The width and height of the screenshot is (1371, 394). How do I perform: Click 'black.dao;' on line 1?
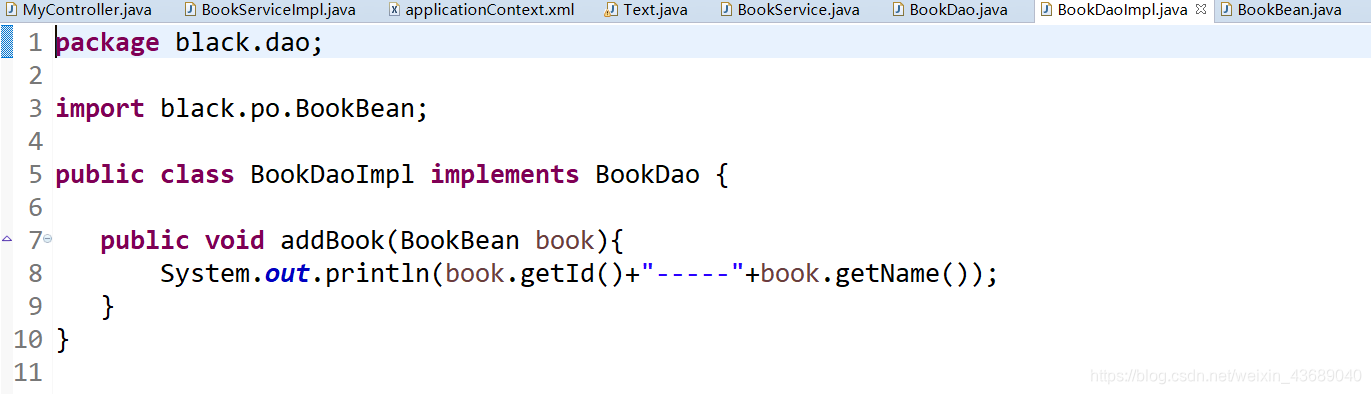[250, 43]
